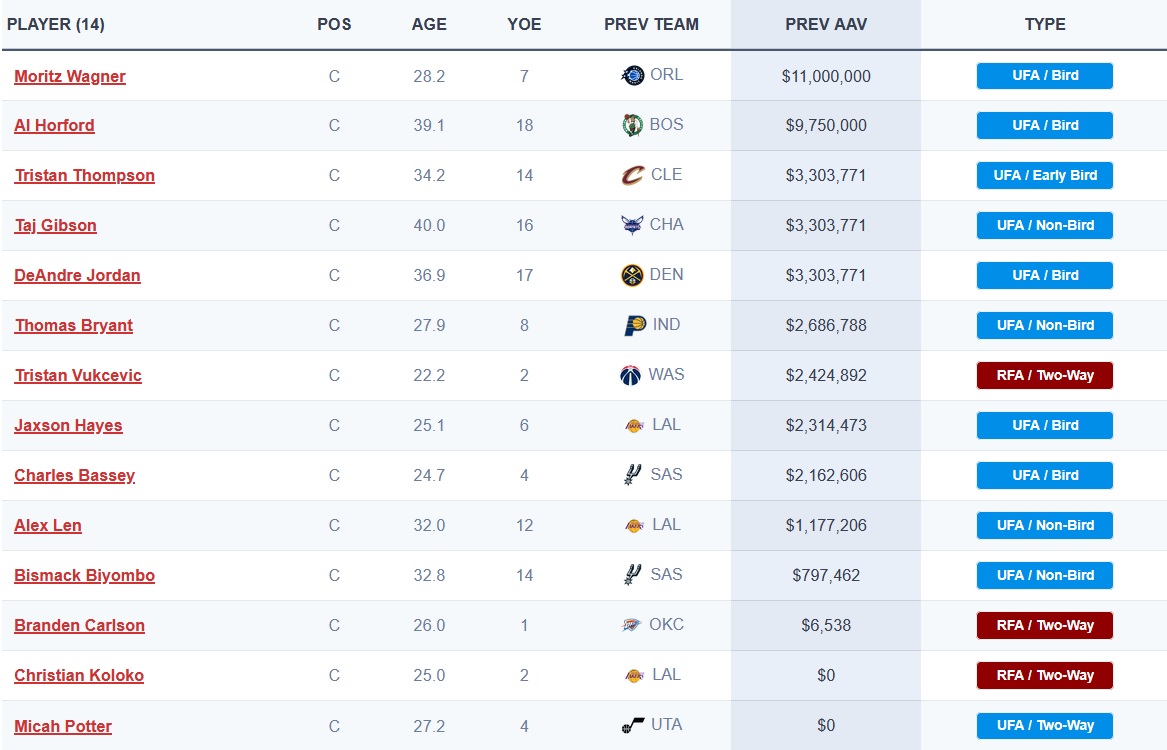Open Bismack Biyombo player link
1167x750 pixels.
[x=85, y=575]
